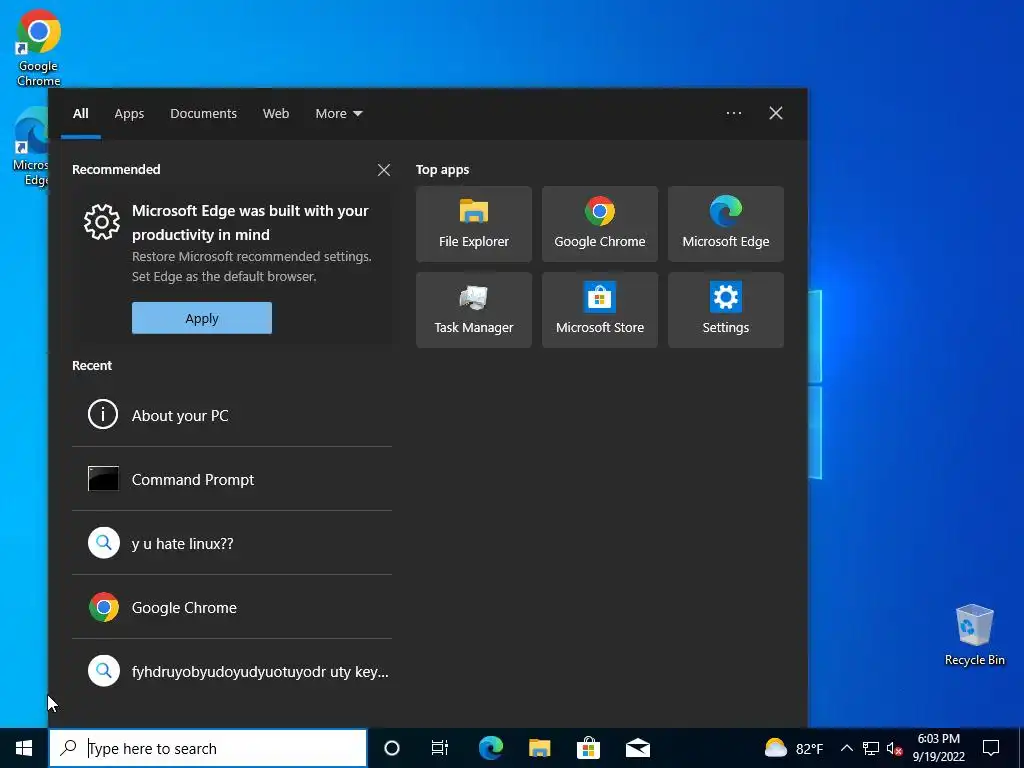The height and width of the screenshot is (768, 1024).
Task: Open Settings tile in Top apps
Action: pos(726,310)
